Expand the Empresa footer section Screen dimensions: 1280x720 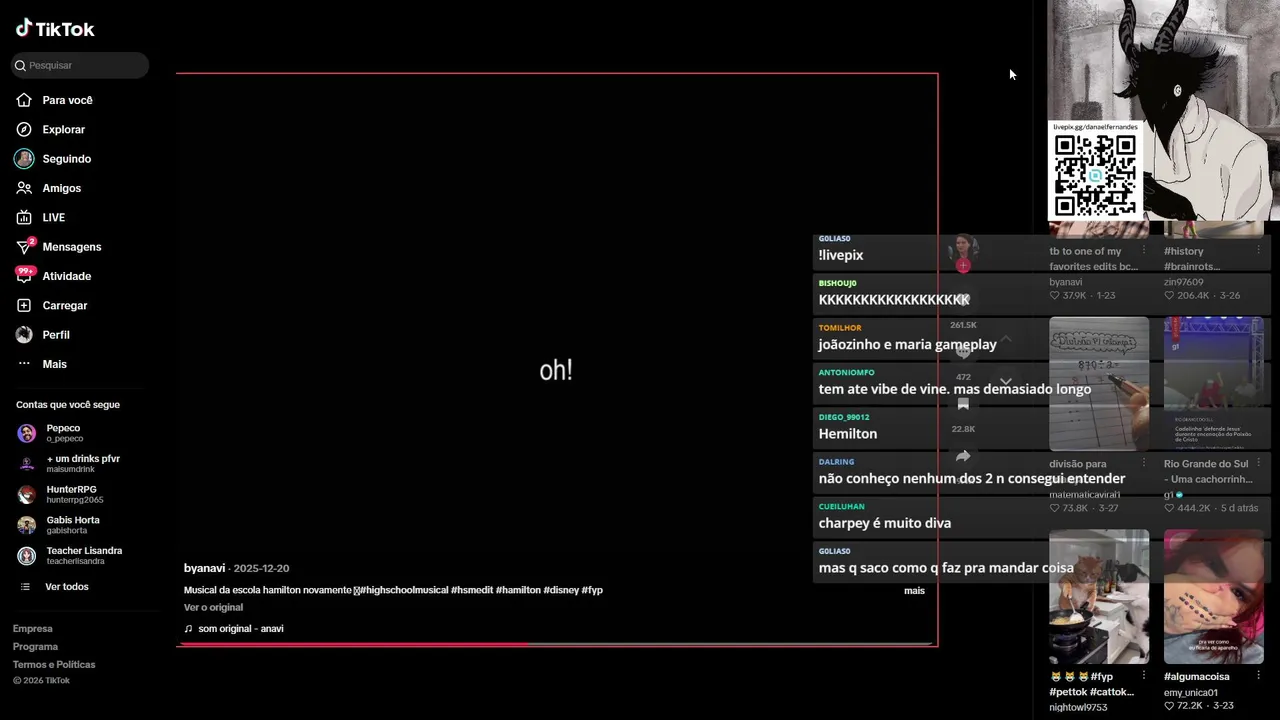click(x=33, y=629)
